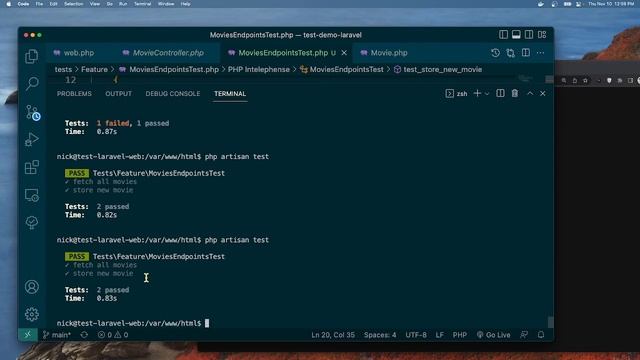
Task: Toggle Go Live server in the status bar
Action: coord(493,335)
